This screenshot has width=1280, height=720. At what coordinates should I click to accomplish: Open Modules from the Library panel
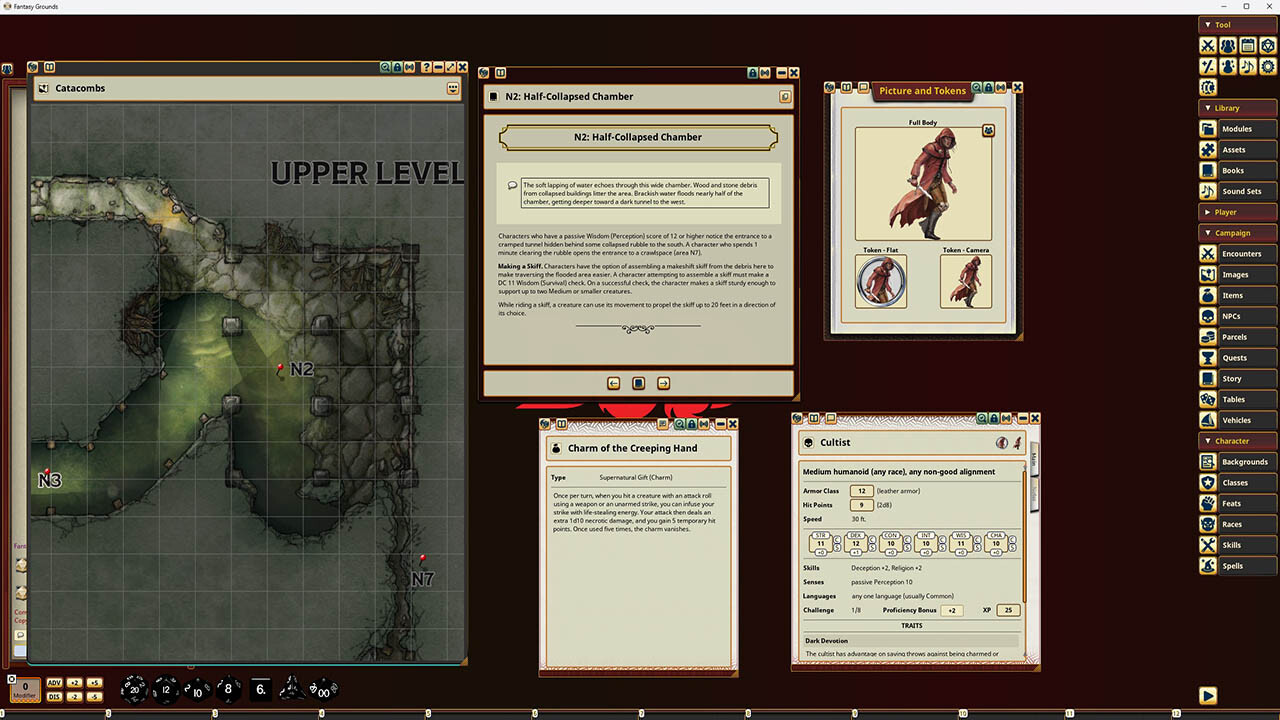1237,129
